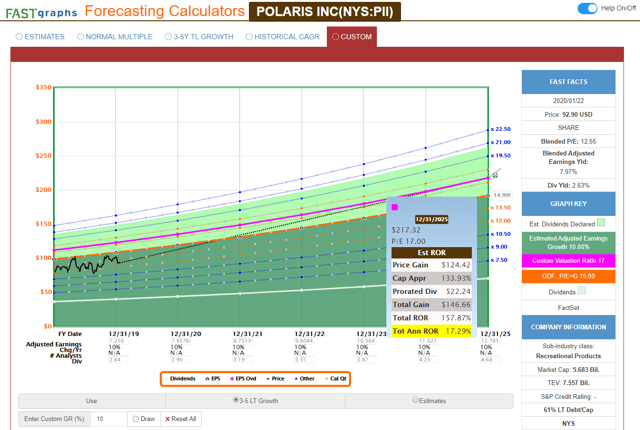Toggle EPS series in the legend
This screenshot has width=640, height=430.
tap(213, 379)
